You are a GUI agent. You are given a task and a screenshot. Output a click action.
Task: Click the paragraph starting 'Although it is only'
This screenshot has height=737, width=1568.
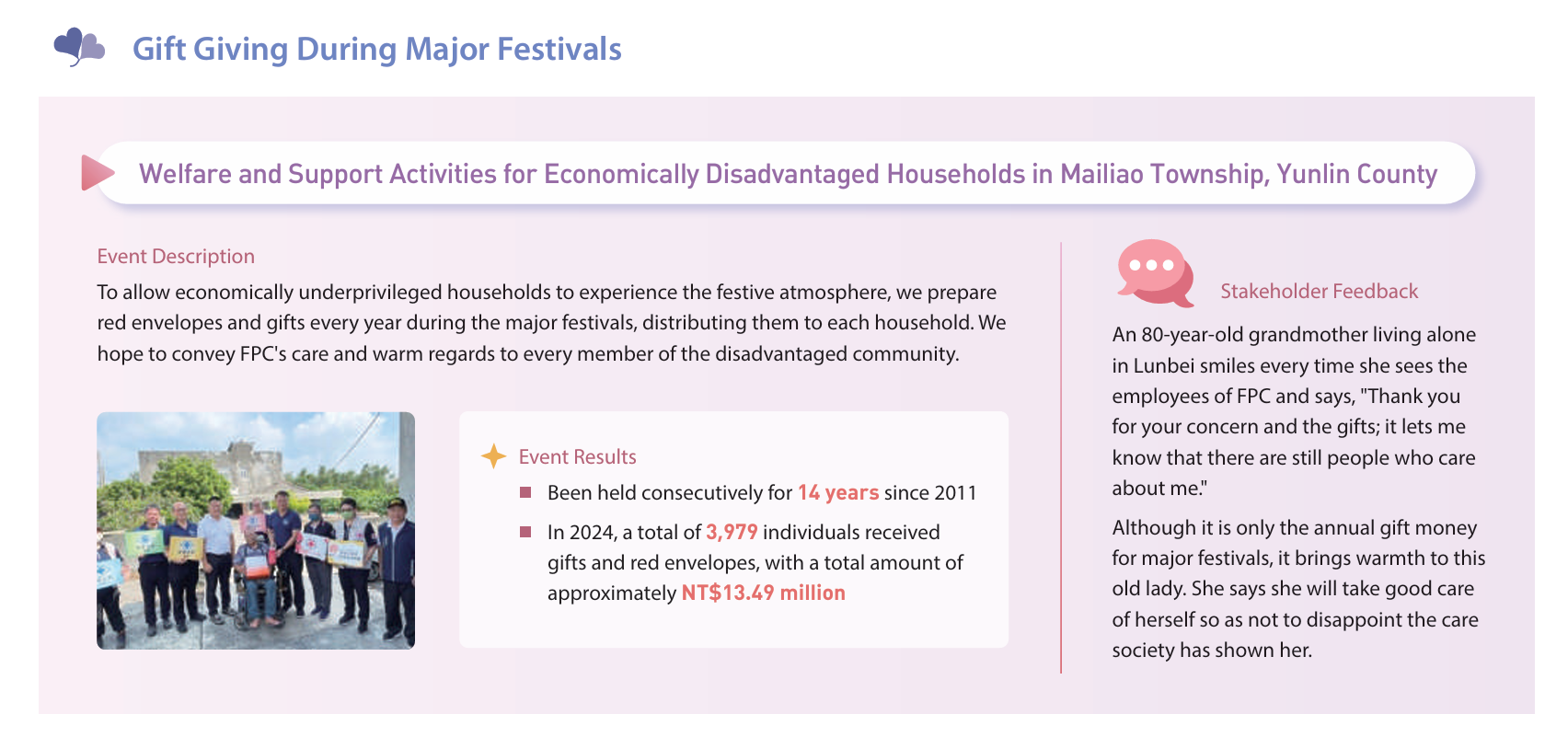click(x=1297, y=589)
